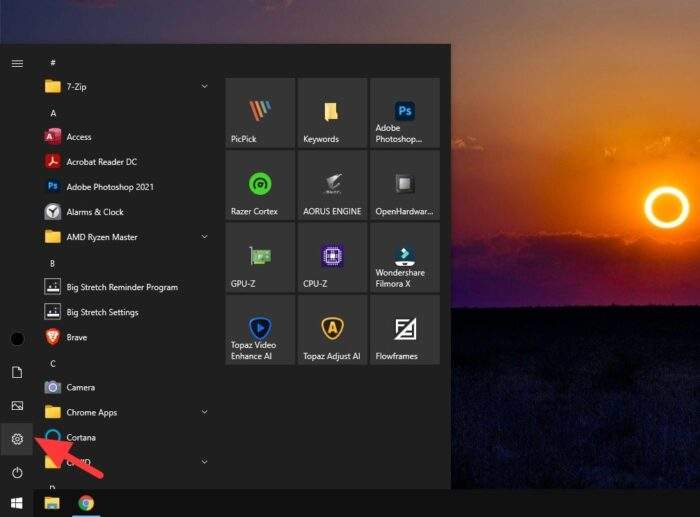Launch Adobe Photoshop from pinned tiles
The image size is (700, 517).
click(x=405, y=113)
